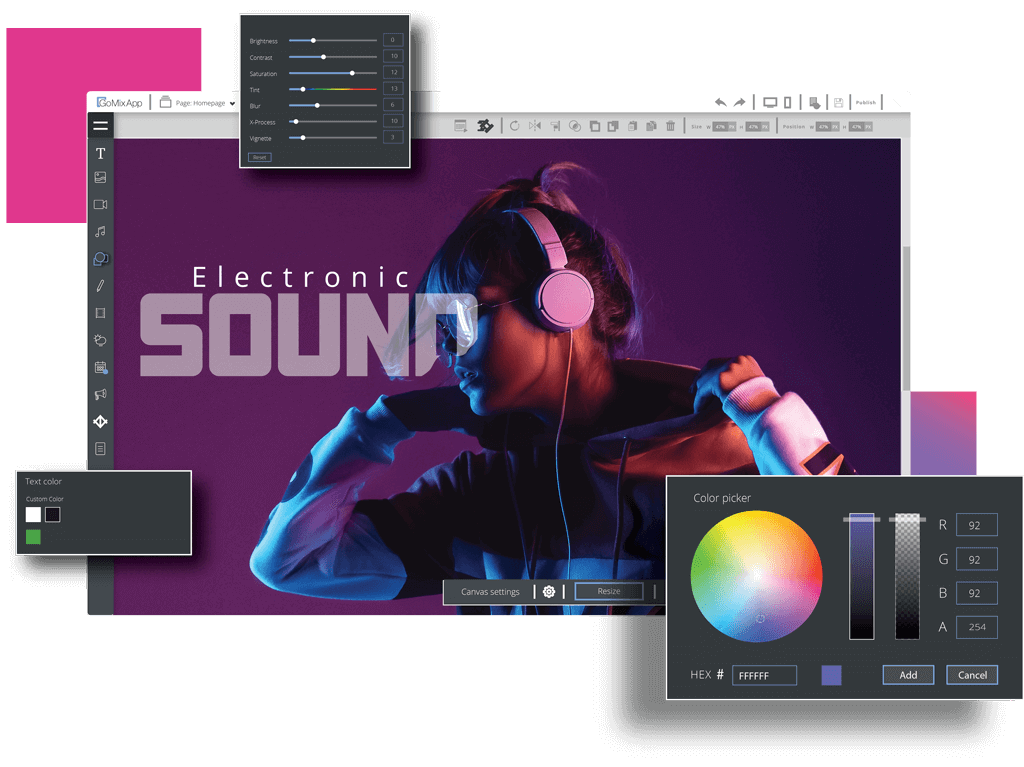
Task: Open the hamburger menu in the sidebar
Action: tap(100, 126)
